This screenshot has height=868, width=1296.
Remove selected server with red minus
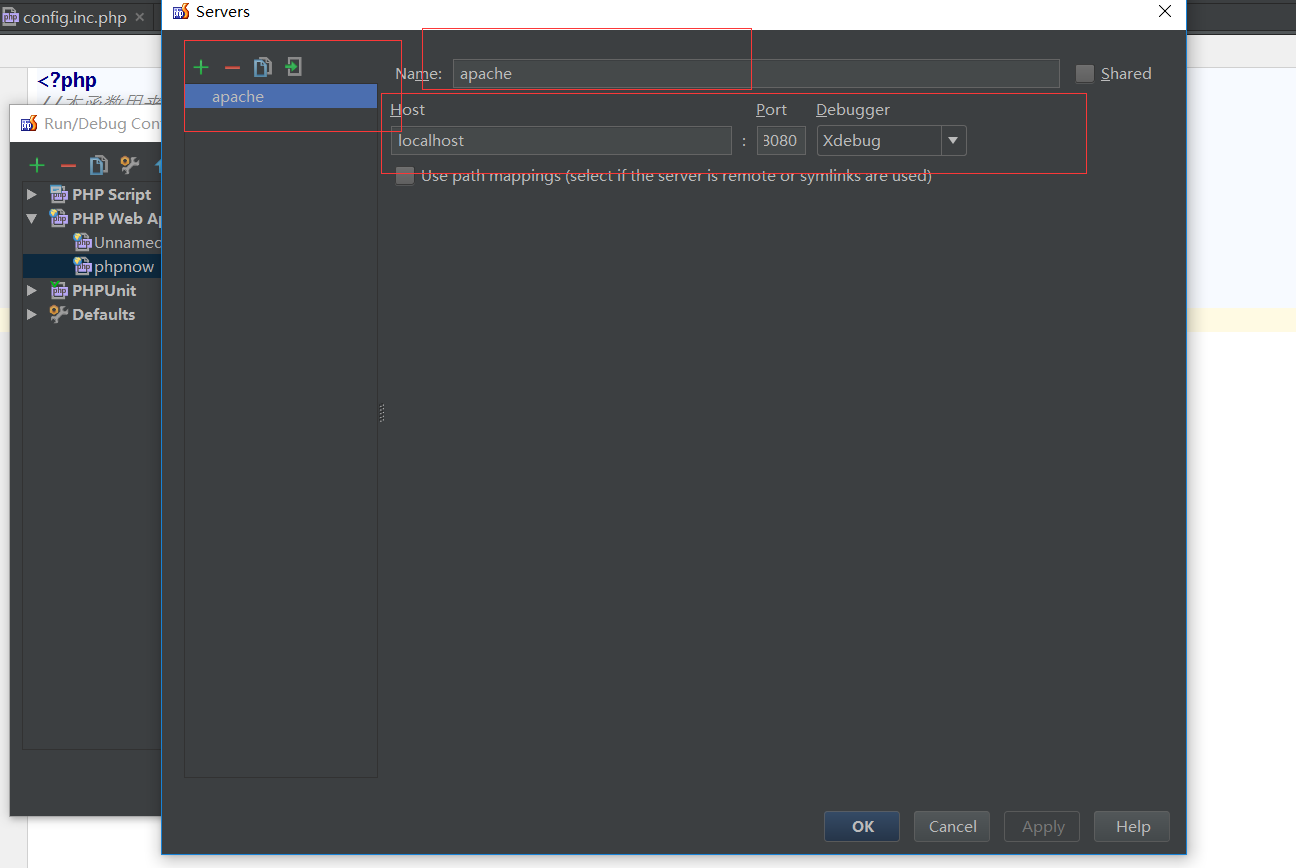click(x=232, y=67)
